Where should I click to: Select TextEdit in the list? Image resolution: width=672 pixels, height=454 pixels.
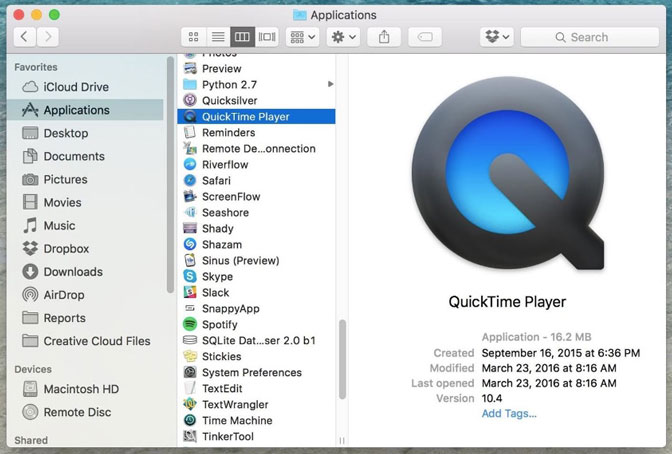tap(256, 388)
